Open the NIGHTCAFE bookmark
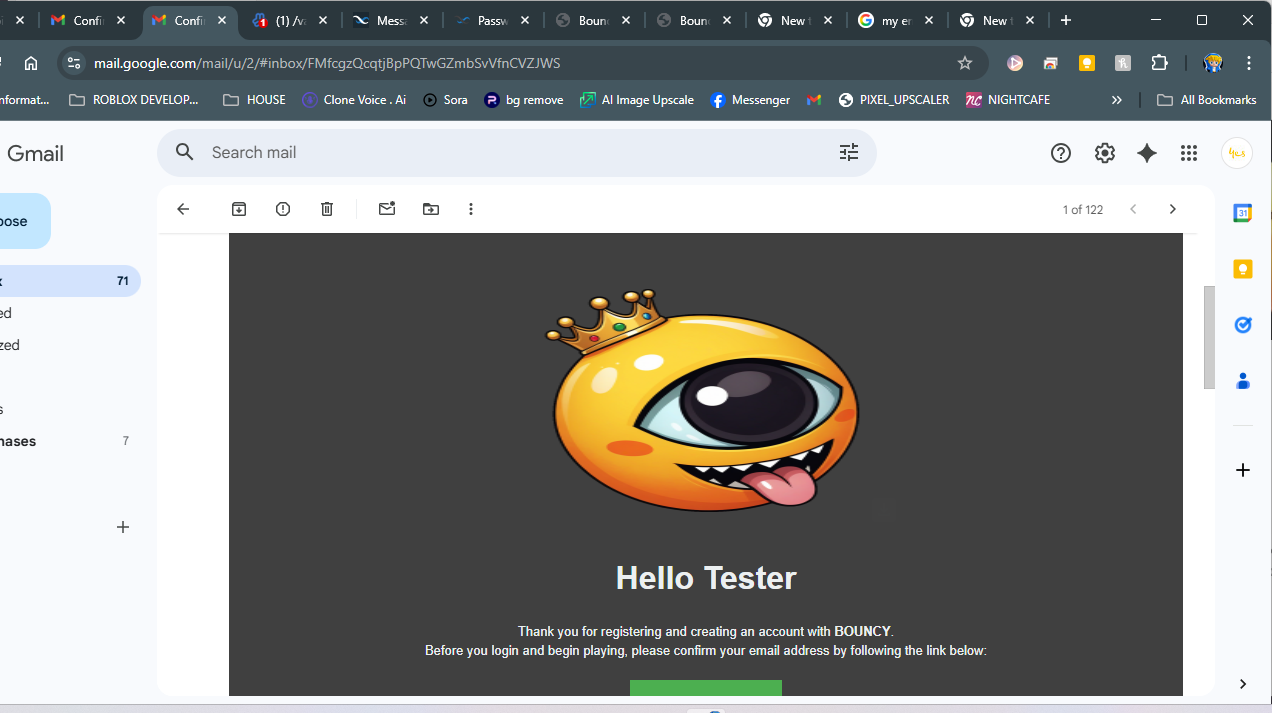The height and width of the screenshot is (713, 1272). (x=1007, y=100)
